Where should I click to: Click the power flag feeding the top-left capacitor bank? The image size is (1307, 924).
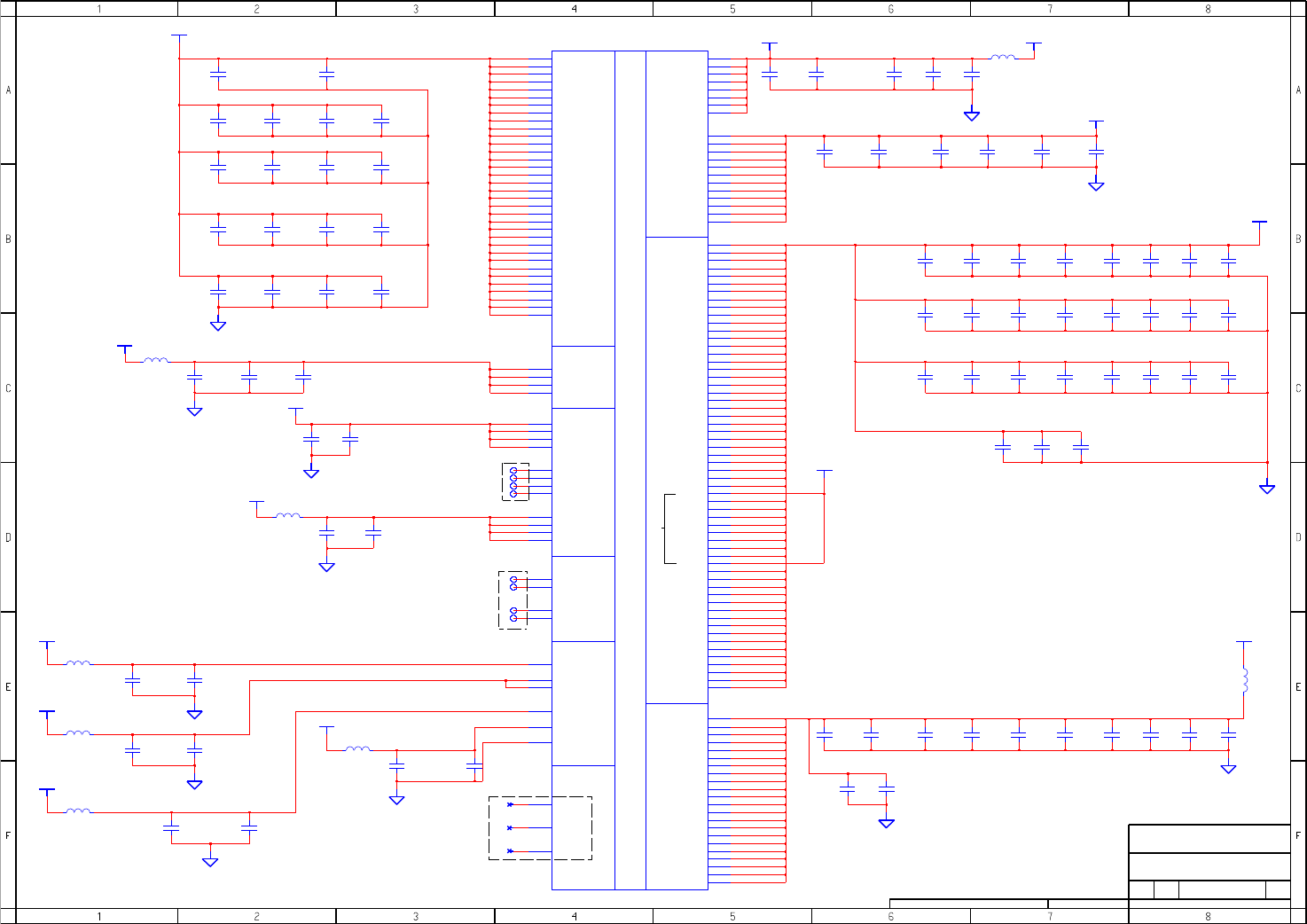click(179, 40)
